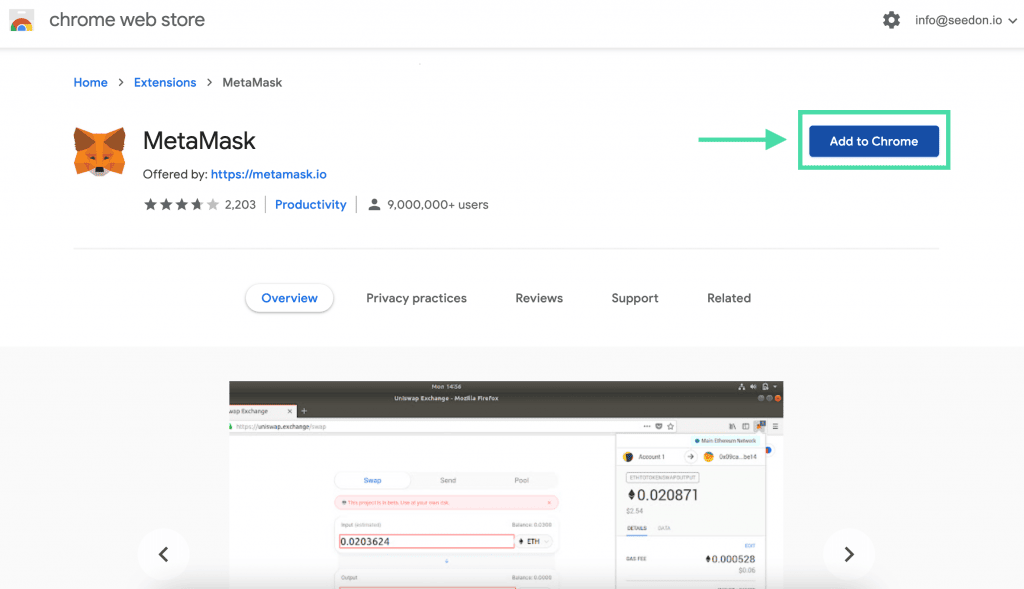The height and width of the screenshot is (589, 1024).
Task: Click the MetaMask fox logo
Action: click(99, 151)
